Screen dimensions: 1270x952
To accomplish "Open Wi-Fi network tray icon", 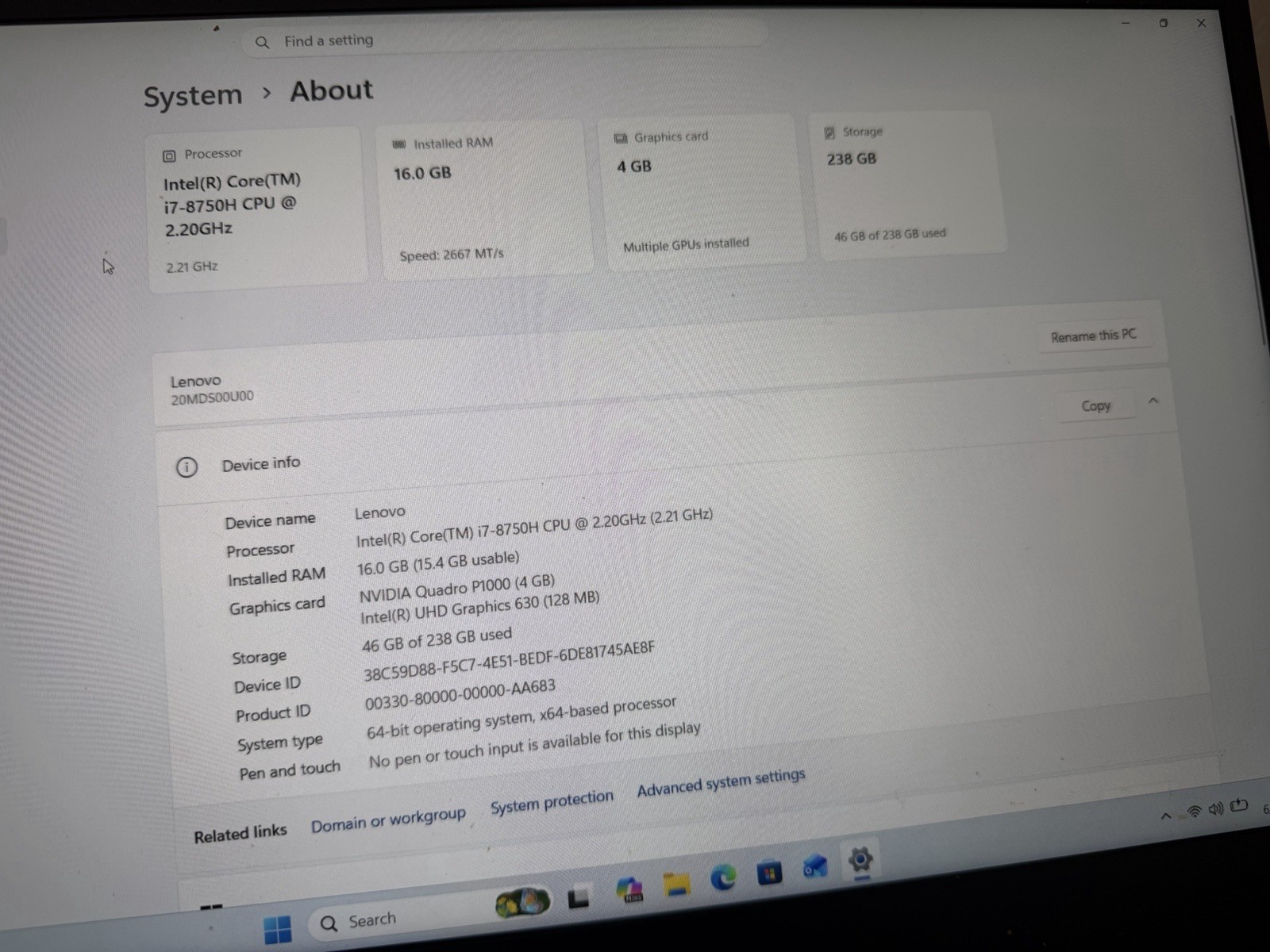I will coord(1194,812).
